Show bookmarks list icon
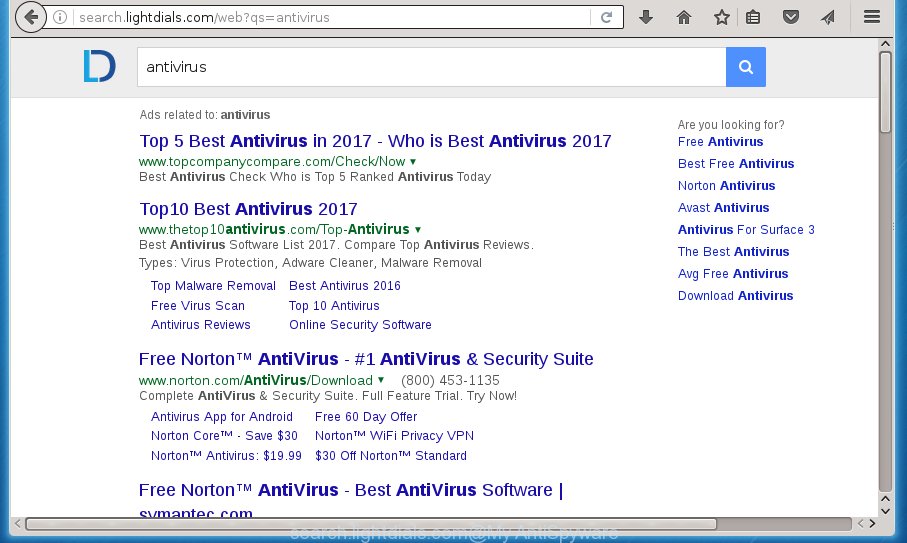The height and width of the screenshot is (543, 907). (753, 17)
